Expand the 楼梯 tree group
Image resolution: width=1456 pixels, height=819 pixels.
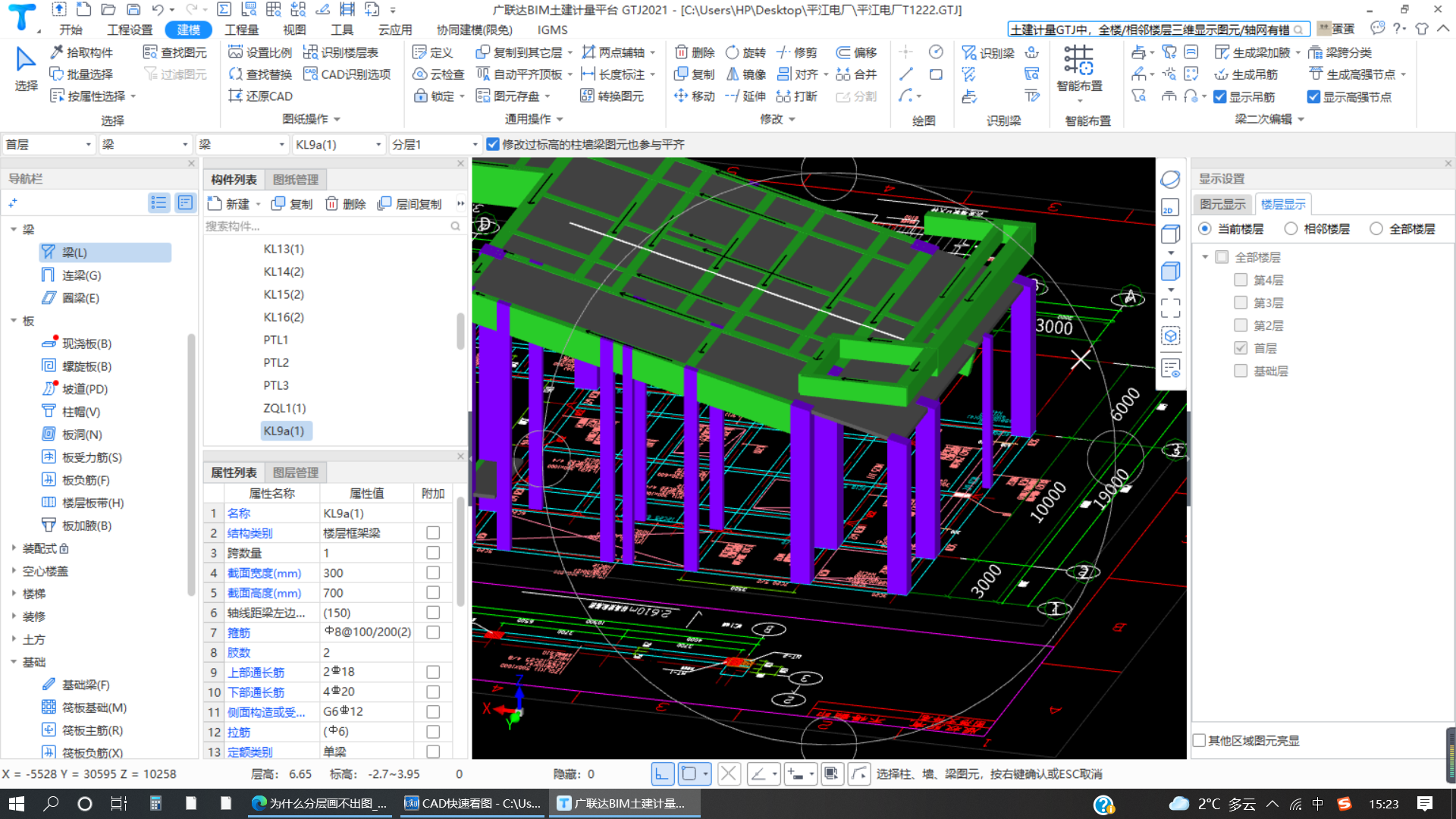14,593
